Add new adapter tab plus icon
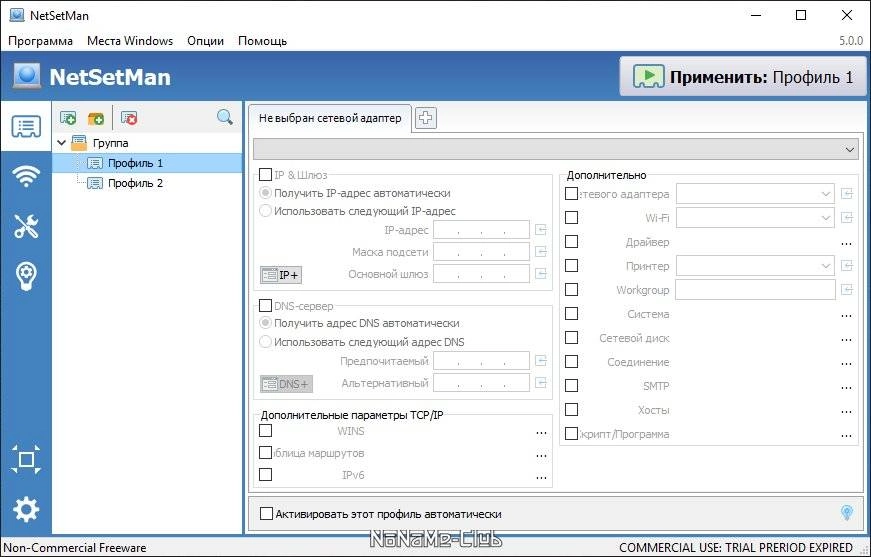 (x=426, y=118)
